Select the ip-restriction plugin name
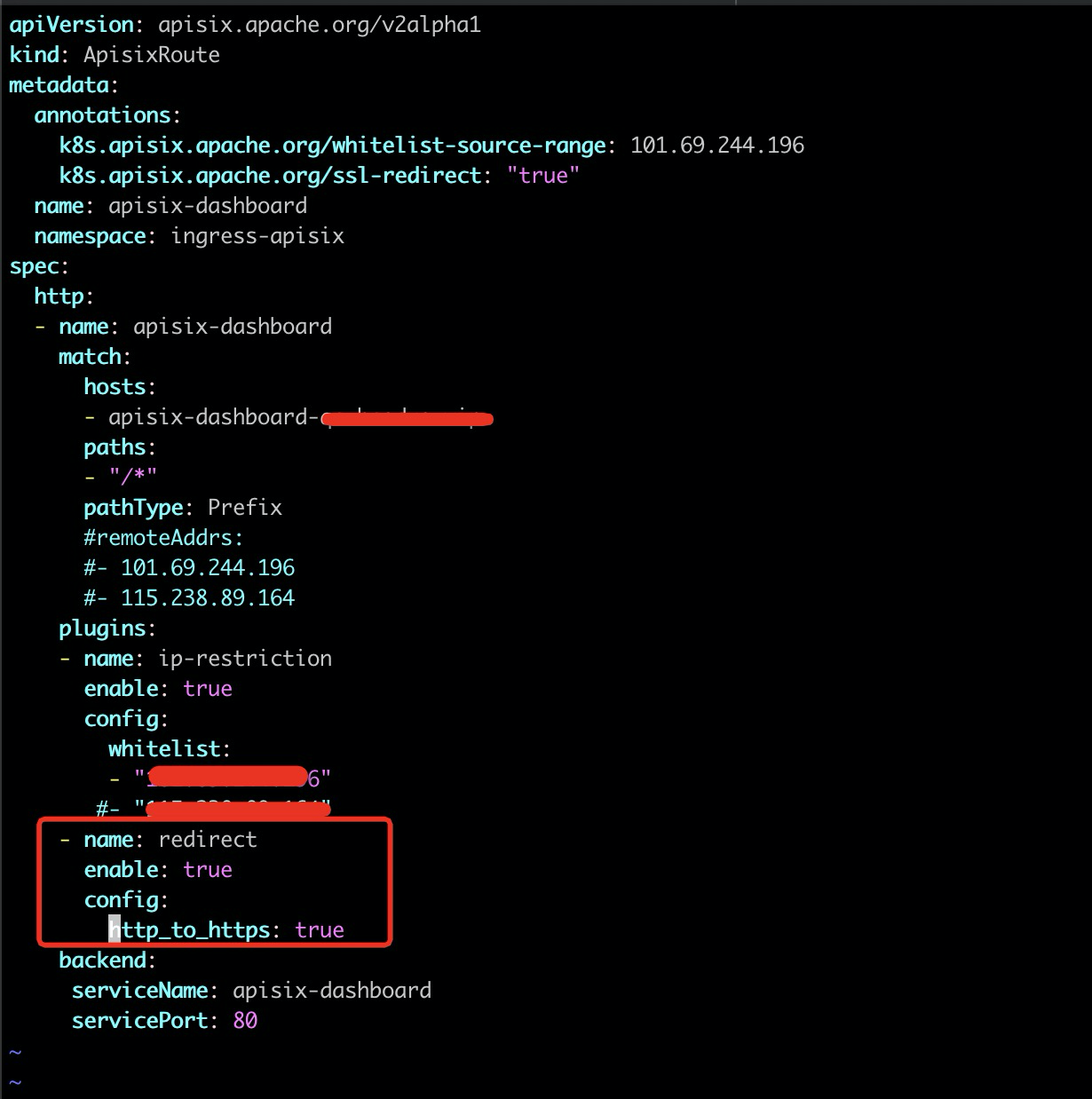Screen dimensions: 1092x1099 click(245, 659)
